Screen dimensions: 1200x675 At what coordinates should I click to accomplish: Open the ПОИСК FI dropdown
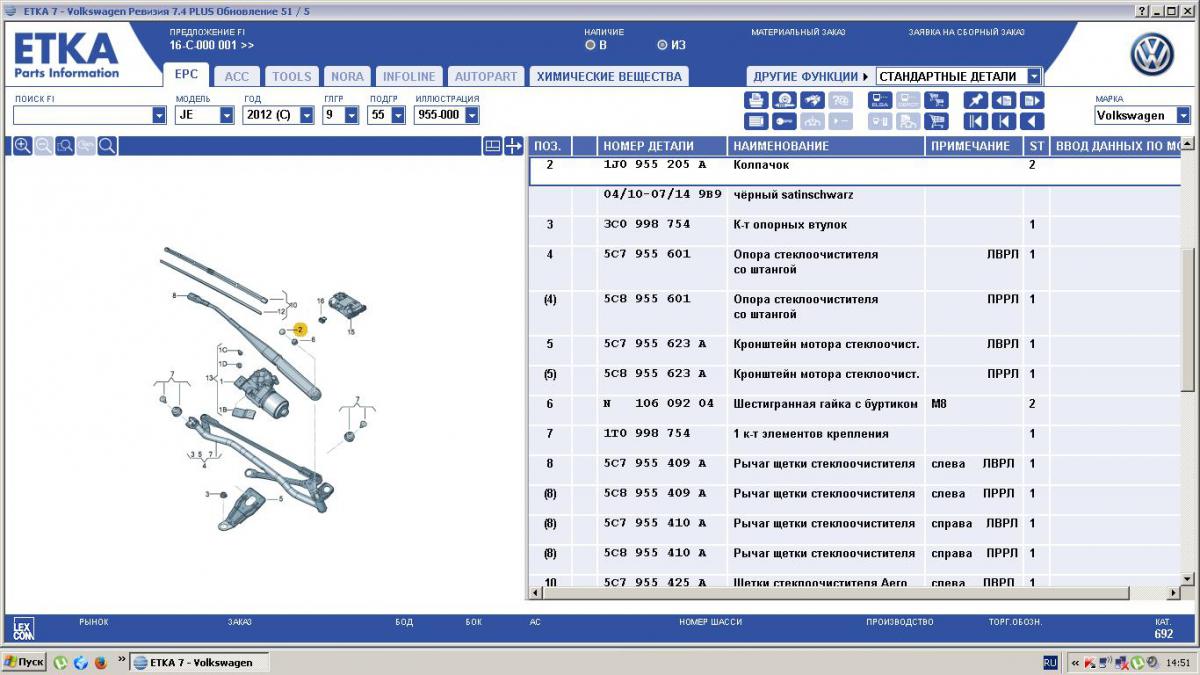pyautogui.click(x=159, y=116)
